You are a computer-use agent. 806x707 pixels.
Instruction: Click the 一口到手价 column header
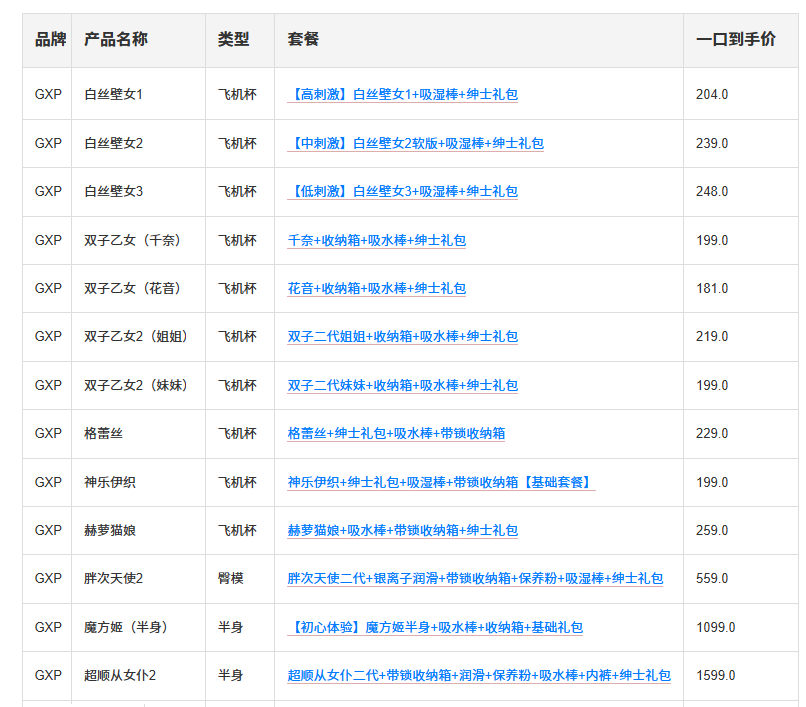tap(735, 40)
